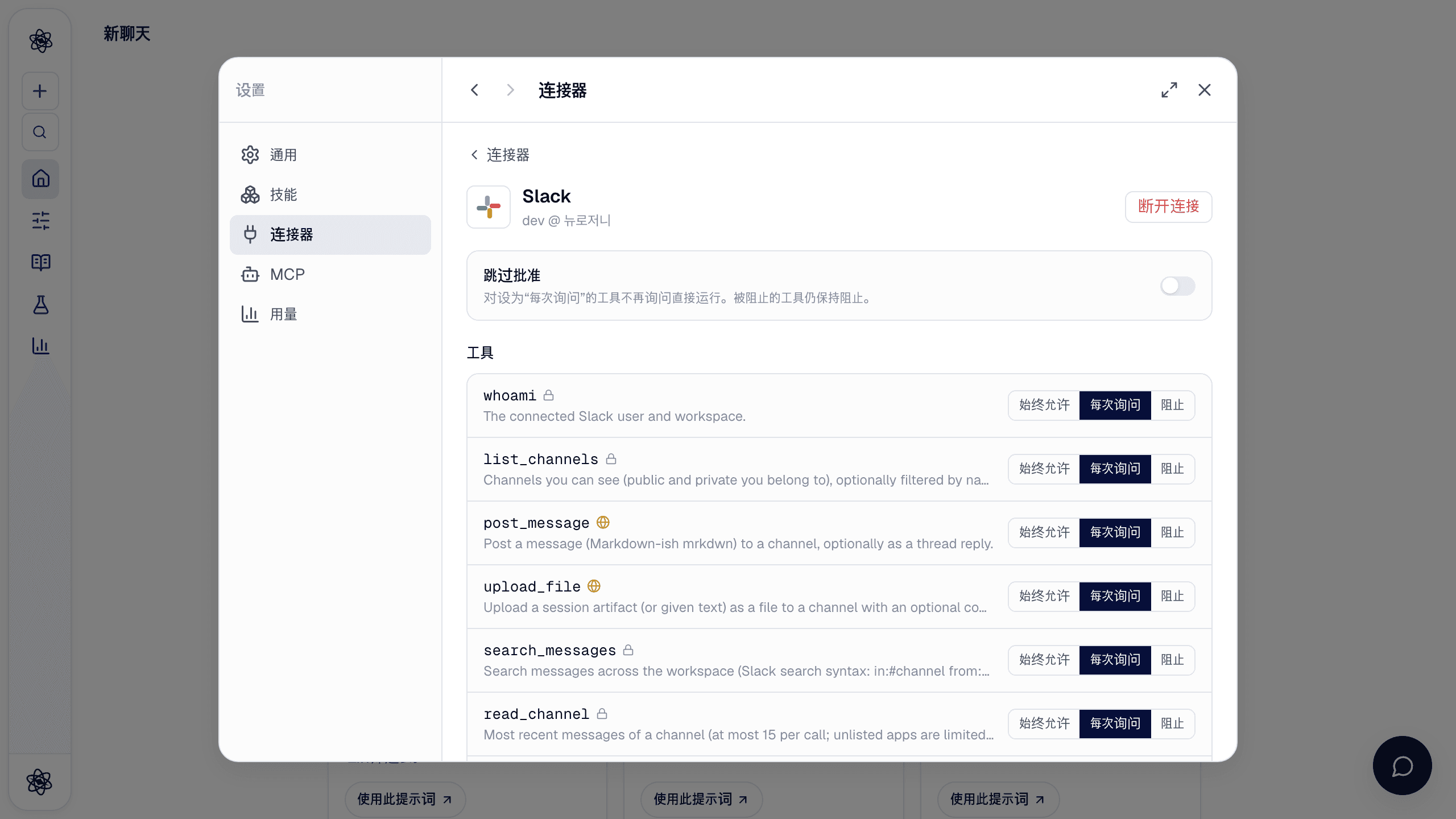Open the 用量 settings section
Image resolution: width=1456 pixels, height=819 pixels.
[330, 314]
